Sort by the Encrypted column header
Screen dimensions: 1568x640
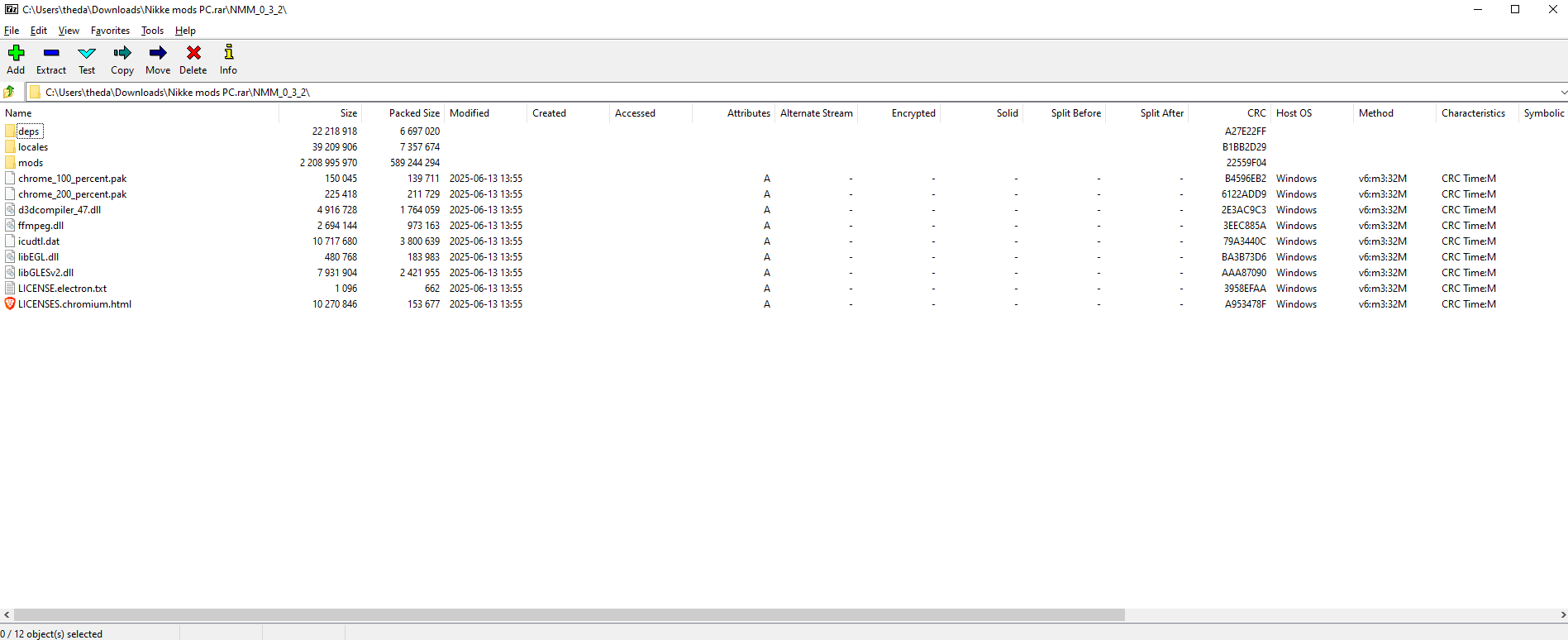[899, 113]
